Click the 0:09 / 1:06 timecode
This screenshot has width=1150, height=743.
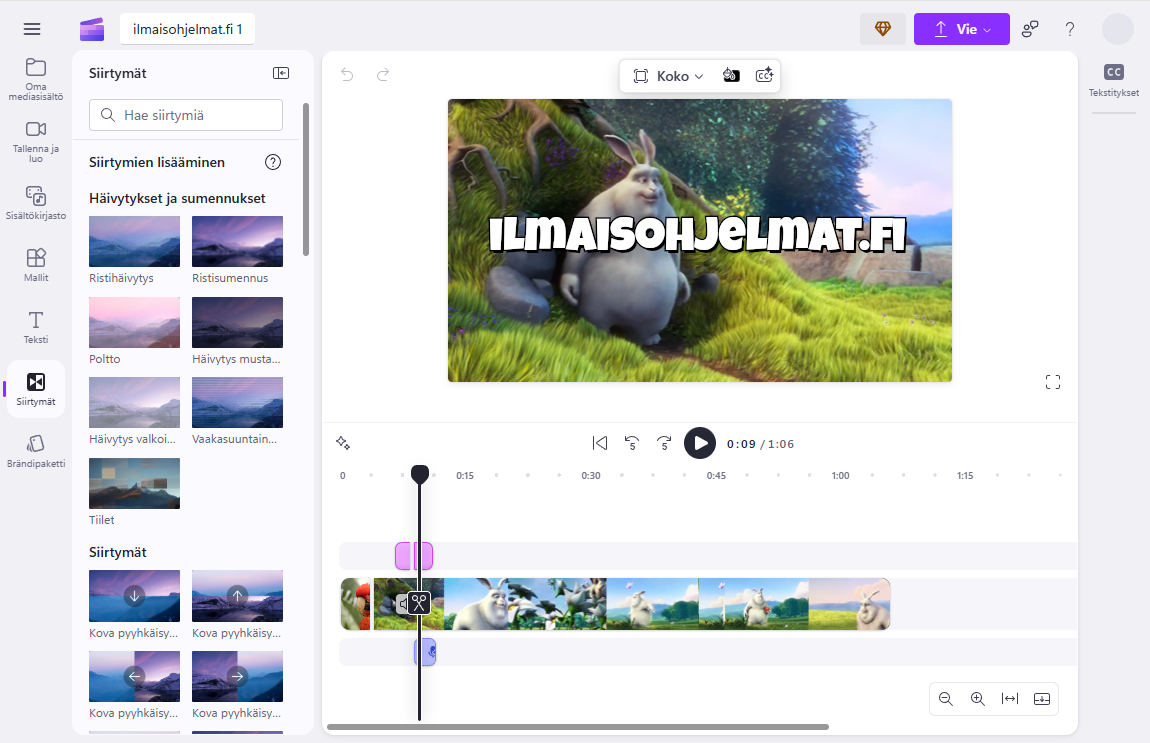tap(760, 444)
